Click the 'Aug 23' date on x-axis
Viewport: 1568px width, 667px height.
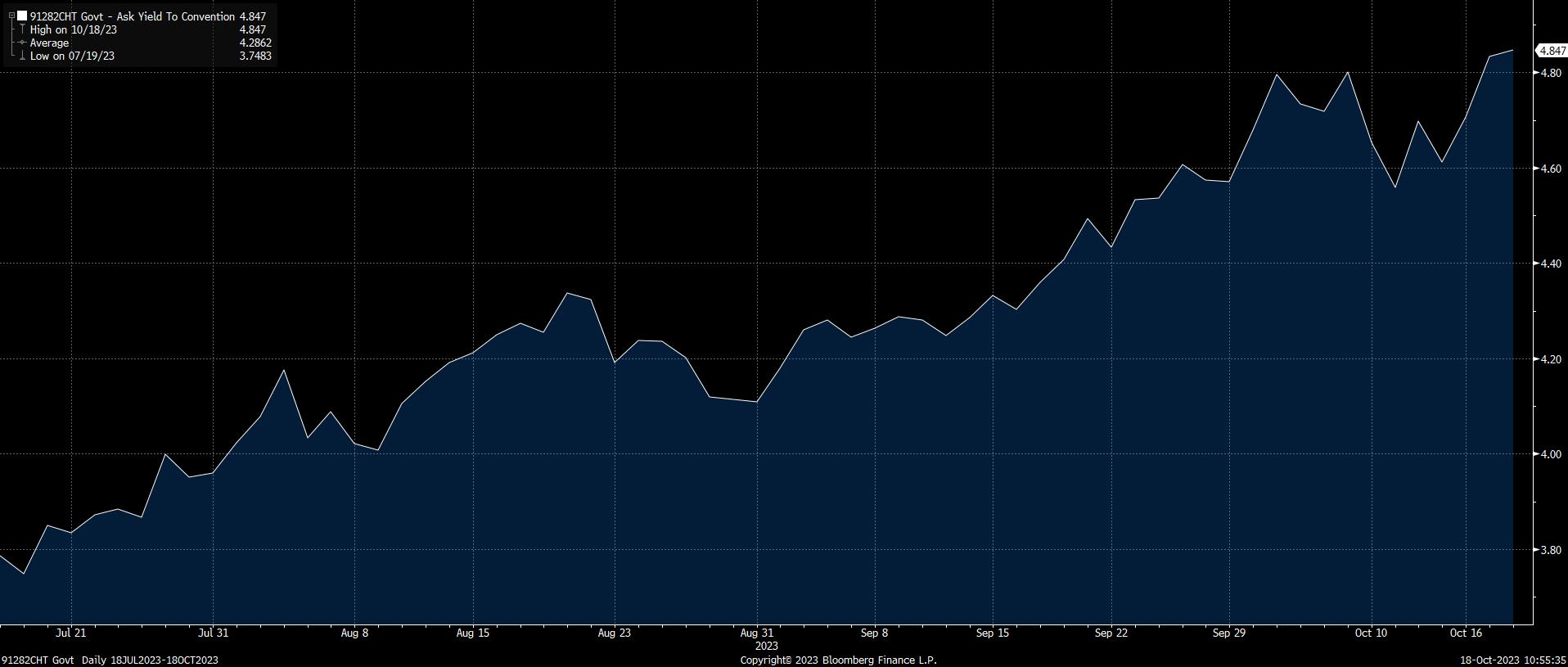point(615,633)
